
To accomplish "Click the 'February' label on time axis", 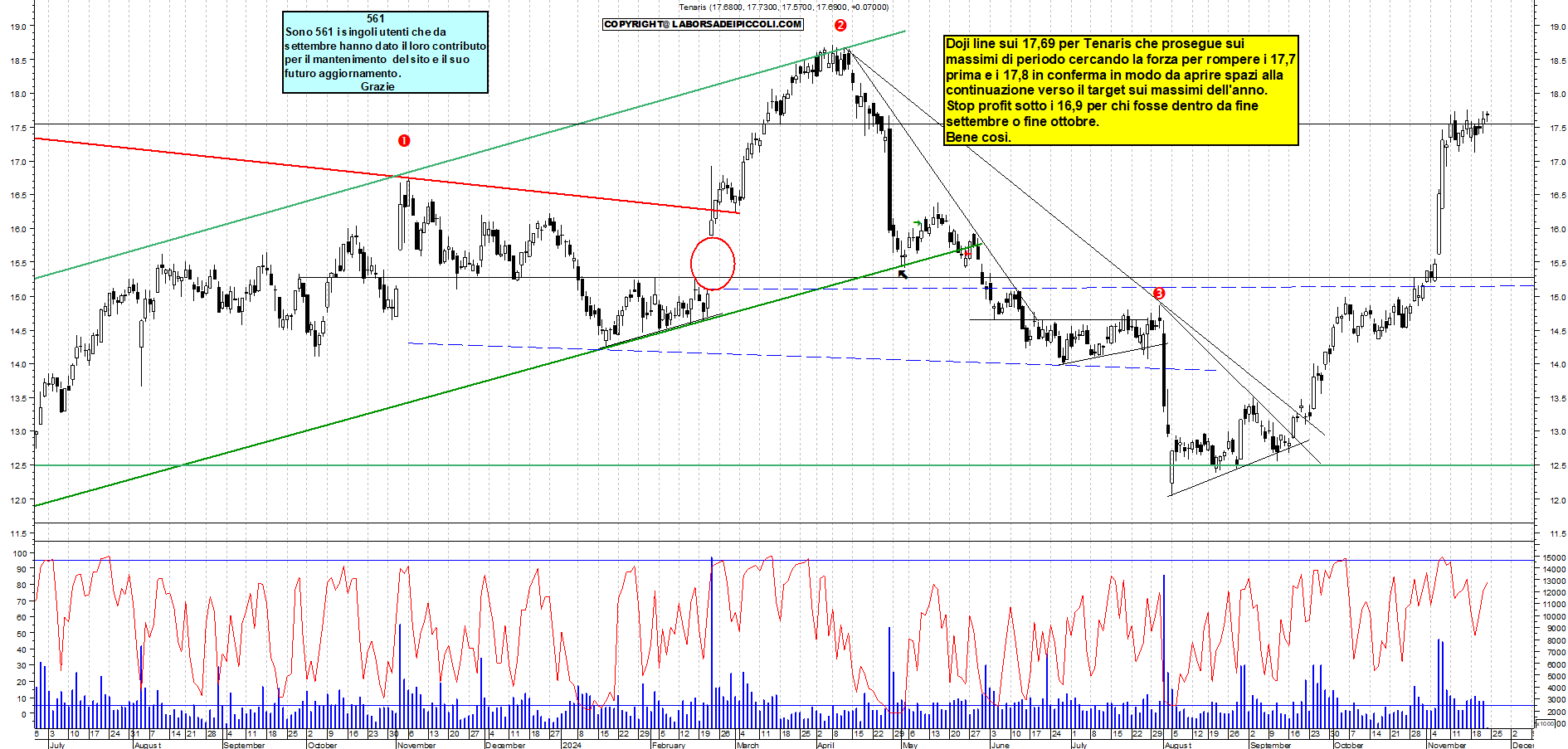I will 669,745.
